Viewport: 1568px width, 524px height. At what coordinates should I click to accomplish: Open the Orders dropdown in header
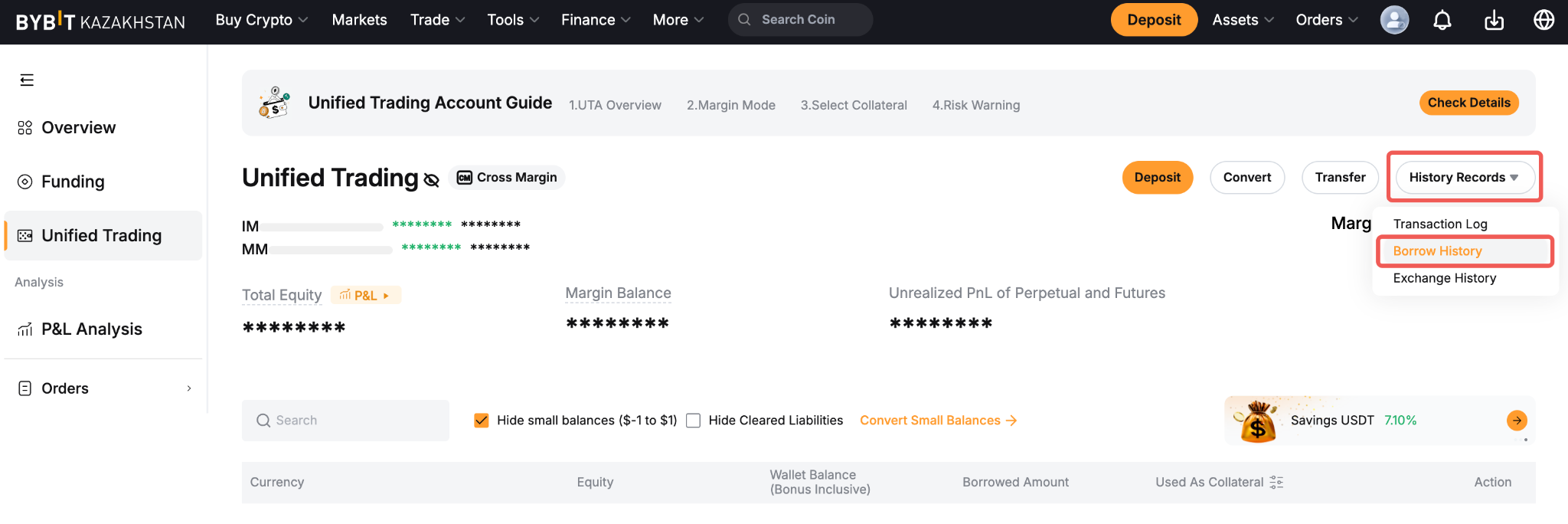pyautogui.click(x=1327, y=20)
